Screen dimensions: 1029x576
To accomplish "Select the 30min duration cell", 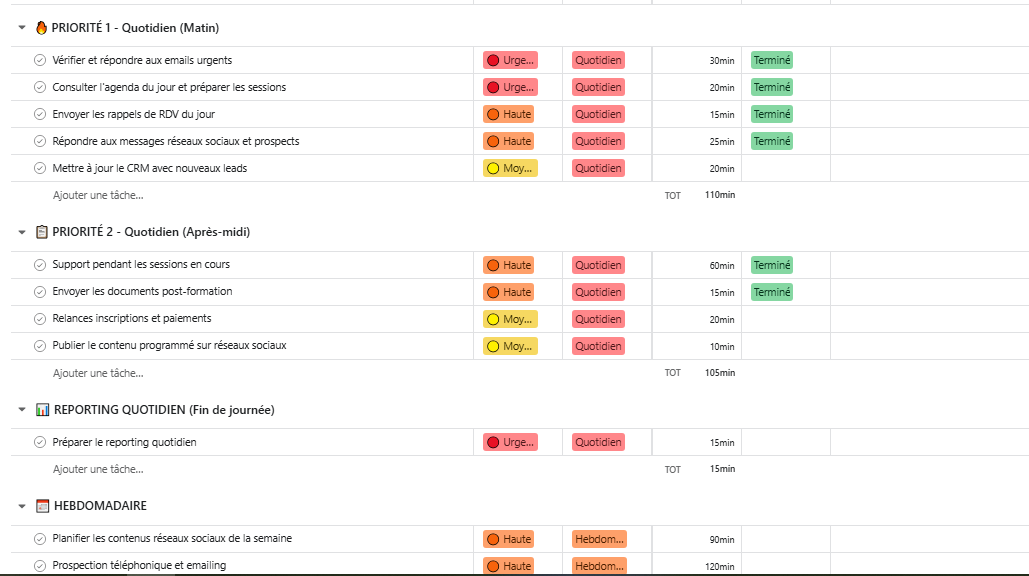I will click(697, 60).
